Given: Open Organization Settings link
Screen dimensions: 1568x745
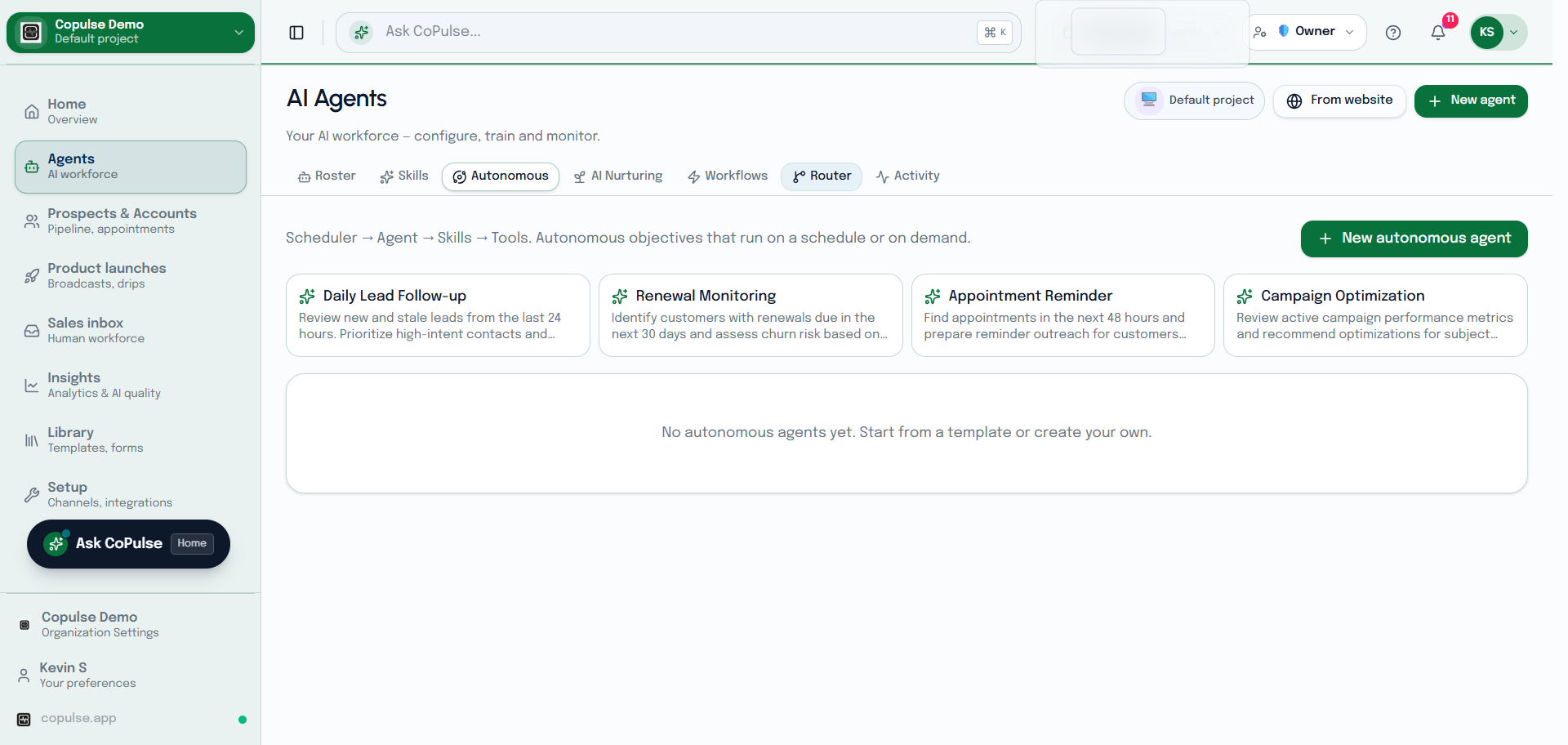Looking at the screenshot, I should click(131, 625).
